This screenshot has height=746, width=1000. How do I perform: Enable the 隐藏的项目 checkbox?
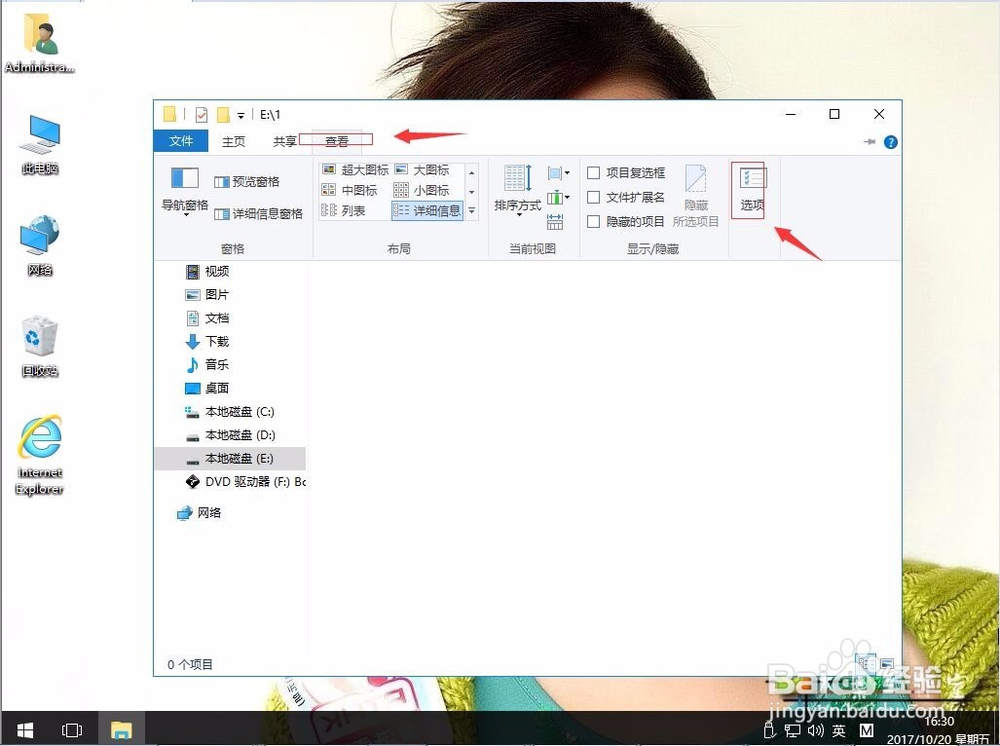click(593, 221)
